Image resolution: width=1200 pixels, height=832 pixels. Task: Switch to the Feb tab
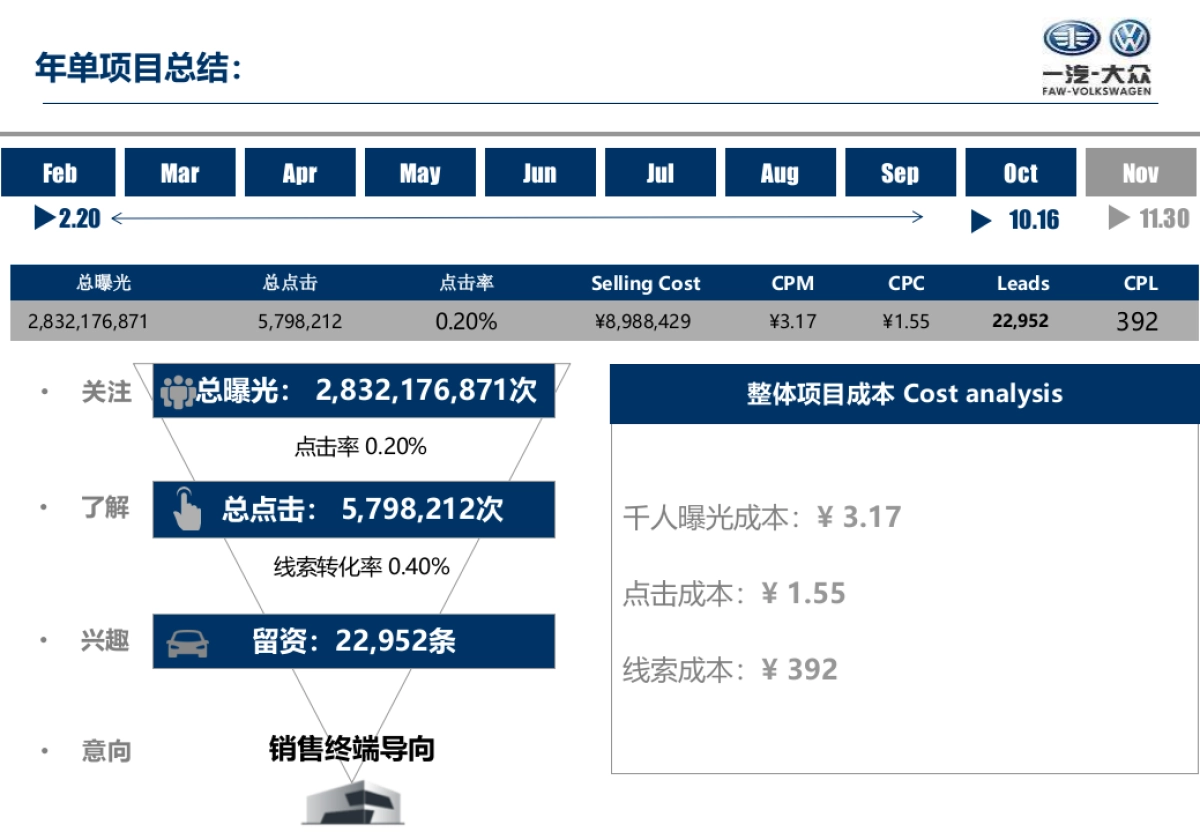coord(59,171)
